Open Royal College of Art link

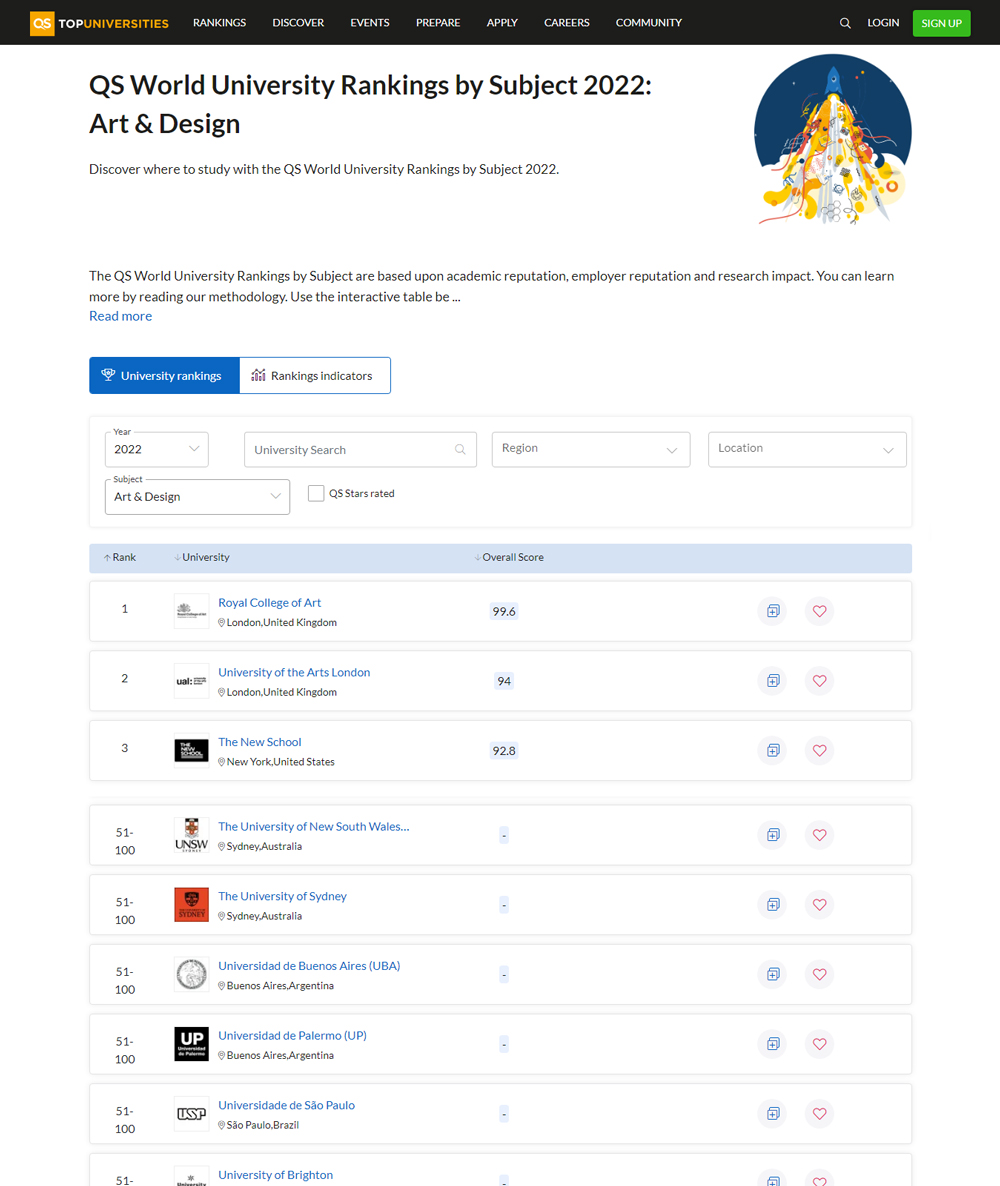coord(269,603)
